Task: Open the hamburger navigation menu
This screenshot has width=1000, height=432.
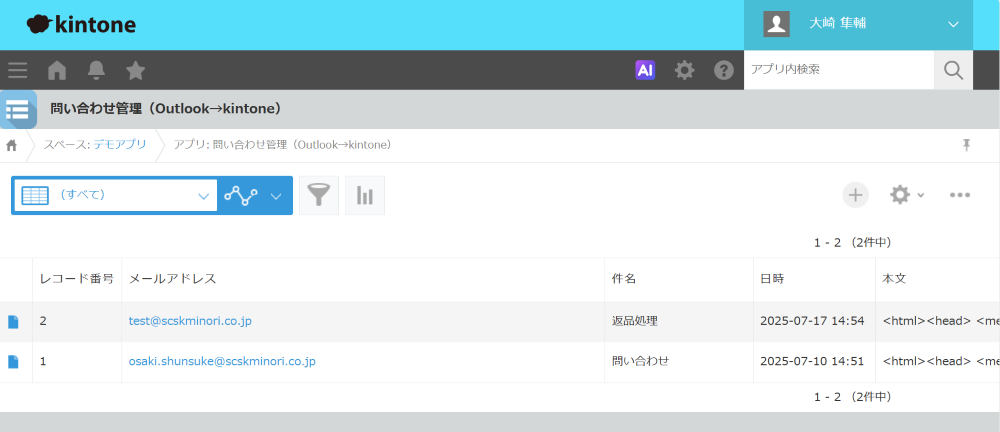Action: 17,70
